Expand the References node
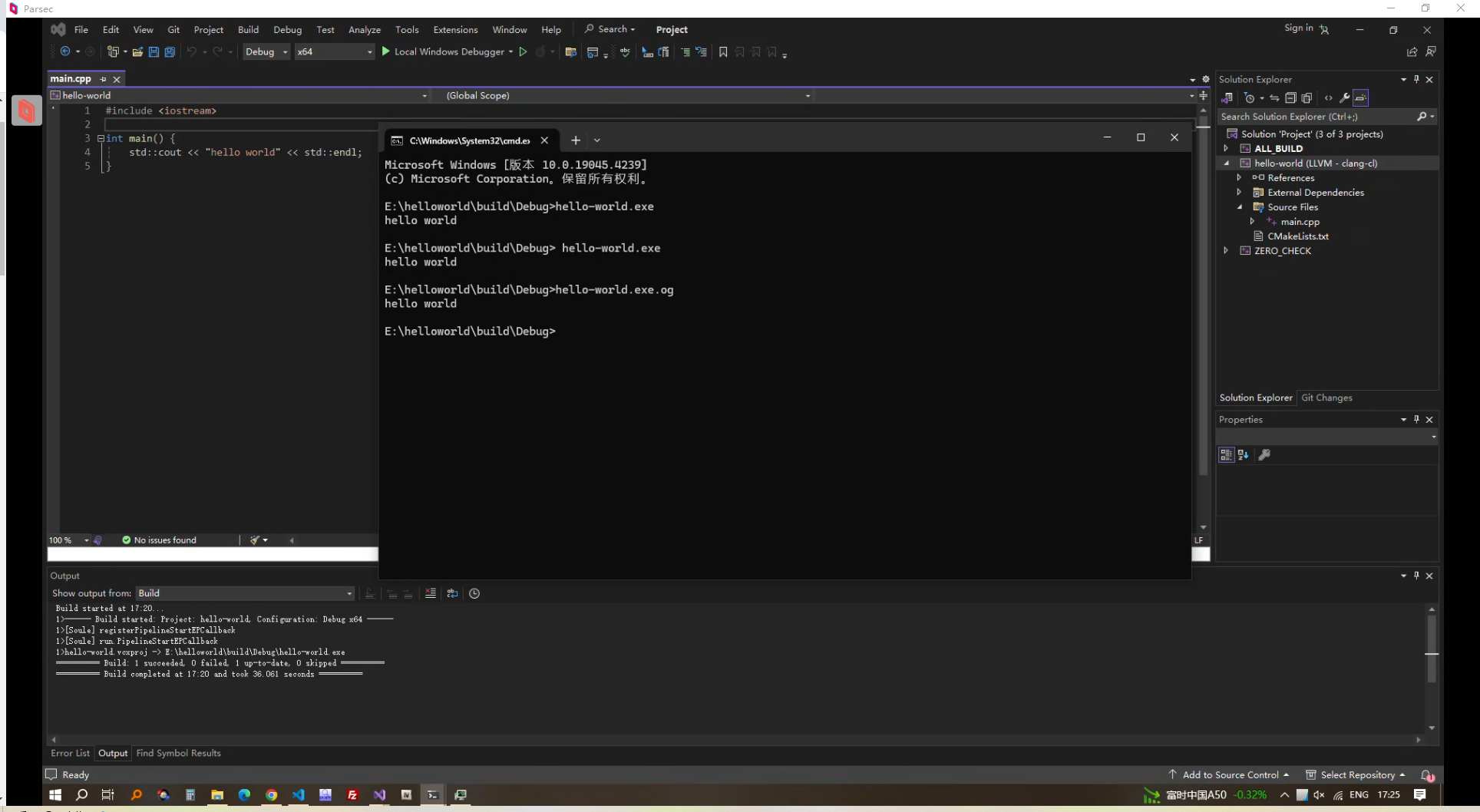 [x=1239, y=177]
